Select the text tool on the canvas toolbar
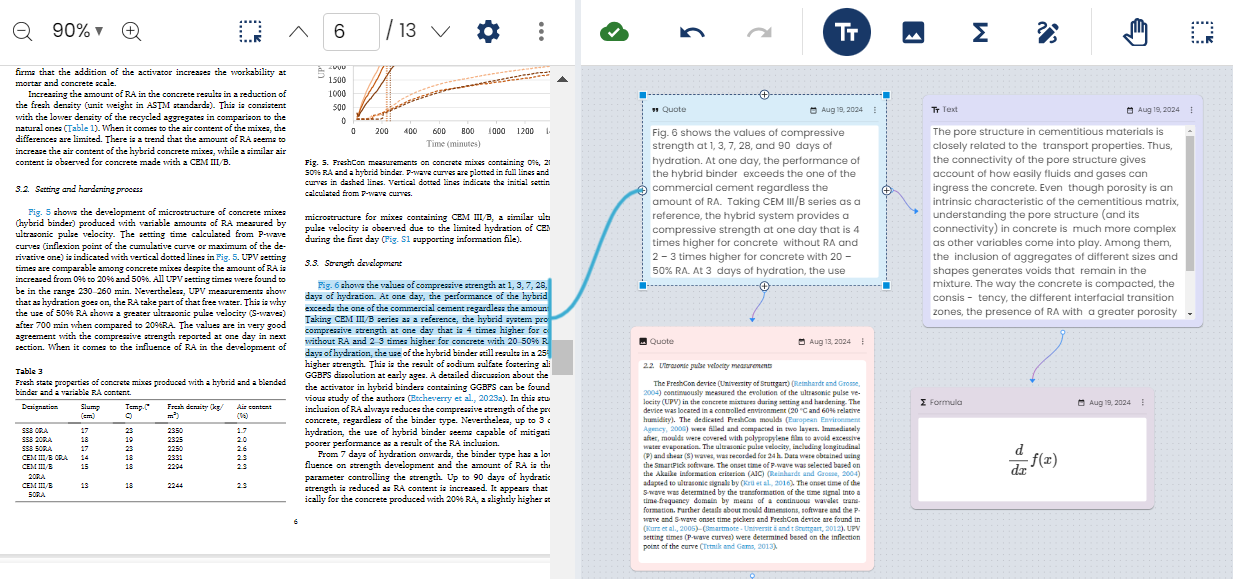Screen dimensions: 1233x579 tap(846, 31)
